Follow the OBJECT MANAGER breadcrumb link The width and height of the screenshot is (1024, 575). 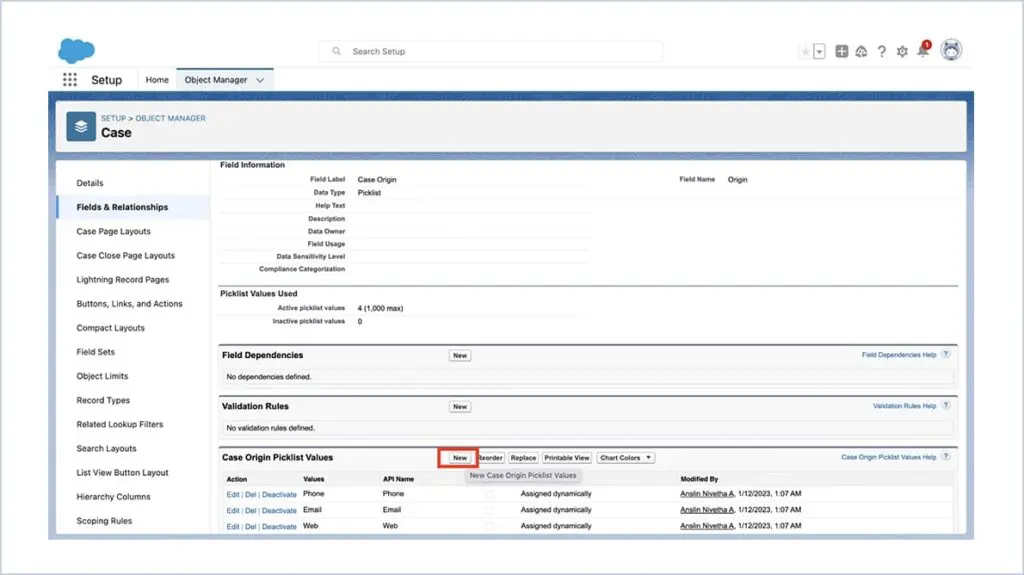170,118
